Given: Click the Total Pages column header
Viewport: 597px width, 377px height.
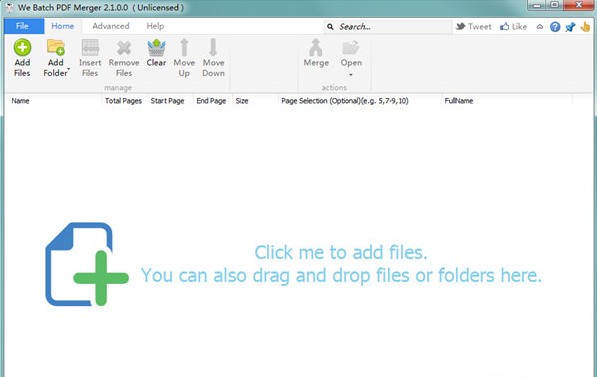Looking at the screenshot, I should click(123, 101).
